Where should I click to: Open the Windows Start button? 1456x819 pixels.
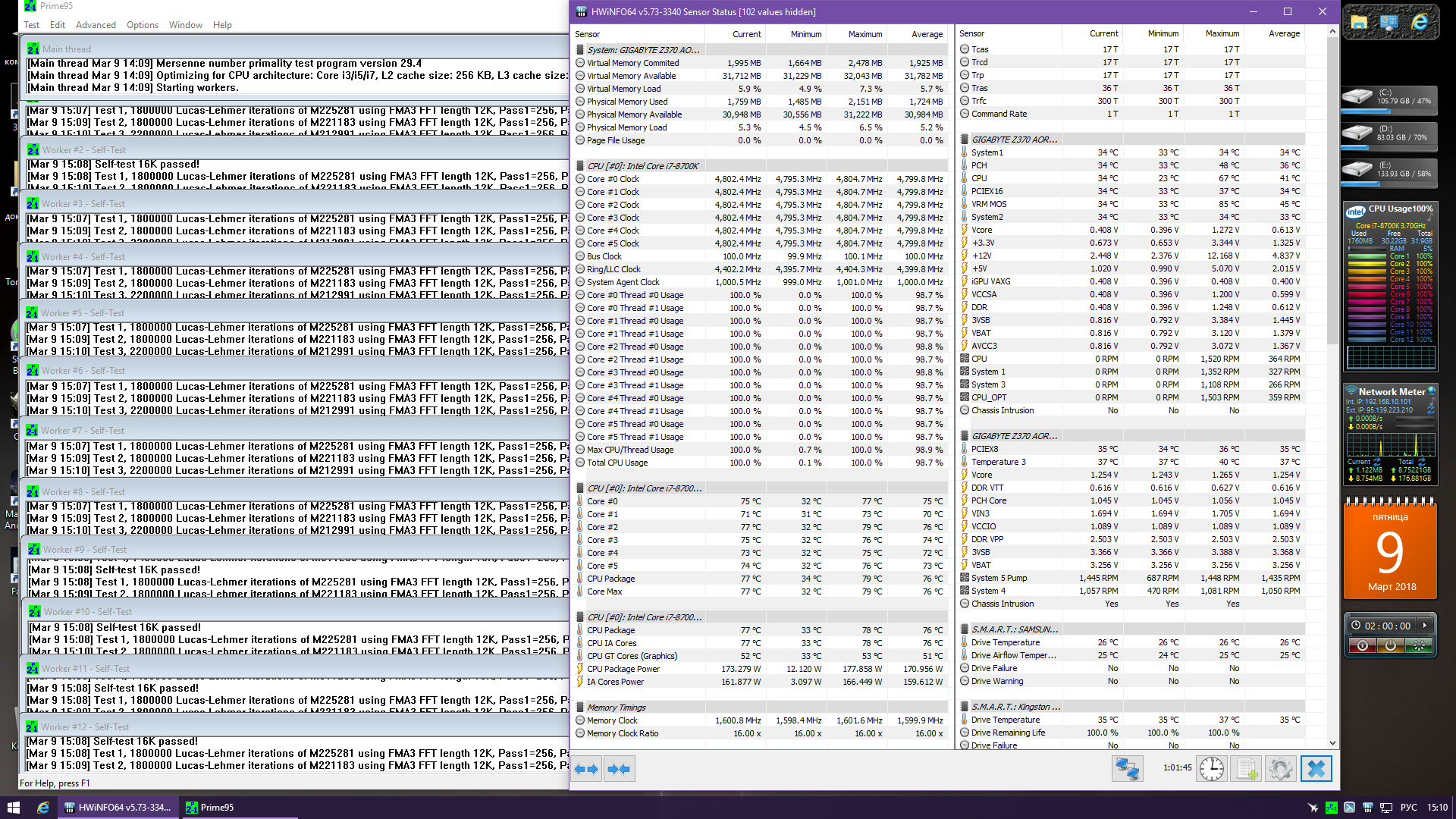(x=13, y=808)
